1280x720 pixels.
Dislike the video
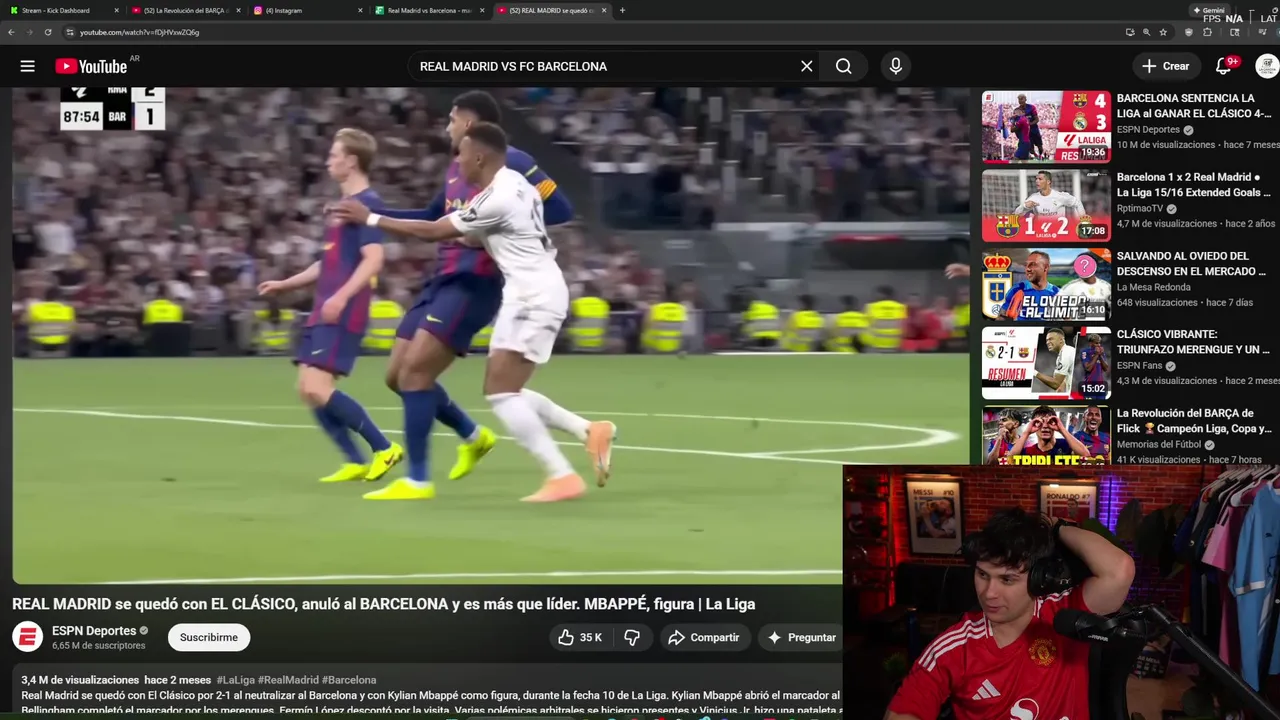pos(632,637)
